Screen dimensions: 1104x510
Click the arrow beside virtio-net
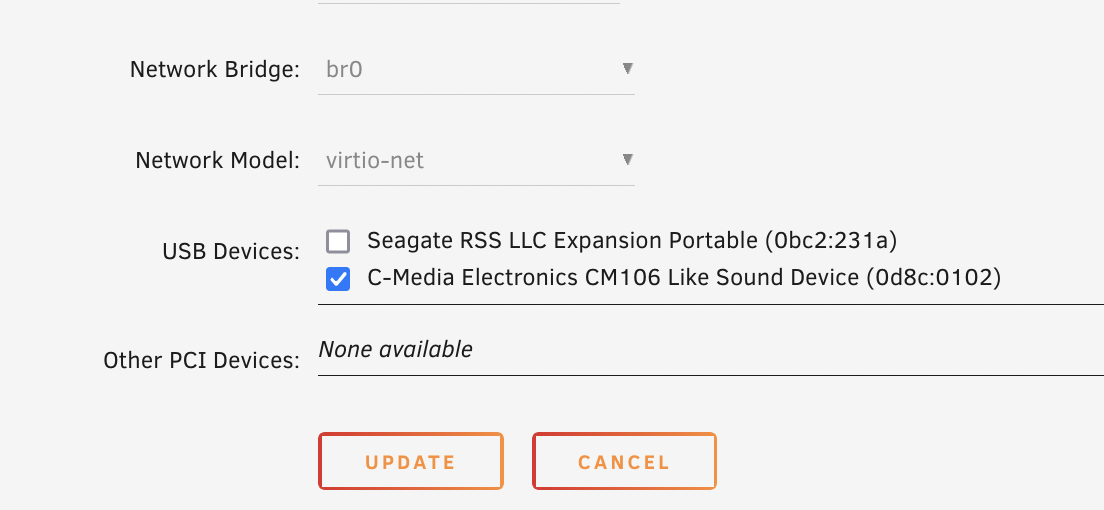pyautogui.click(x=627, y=159)
